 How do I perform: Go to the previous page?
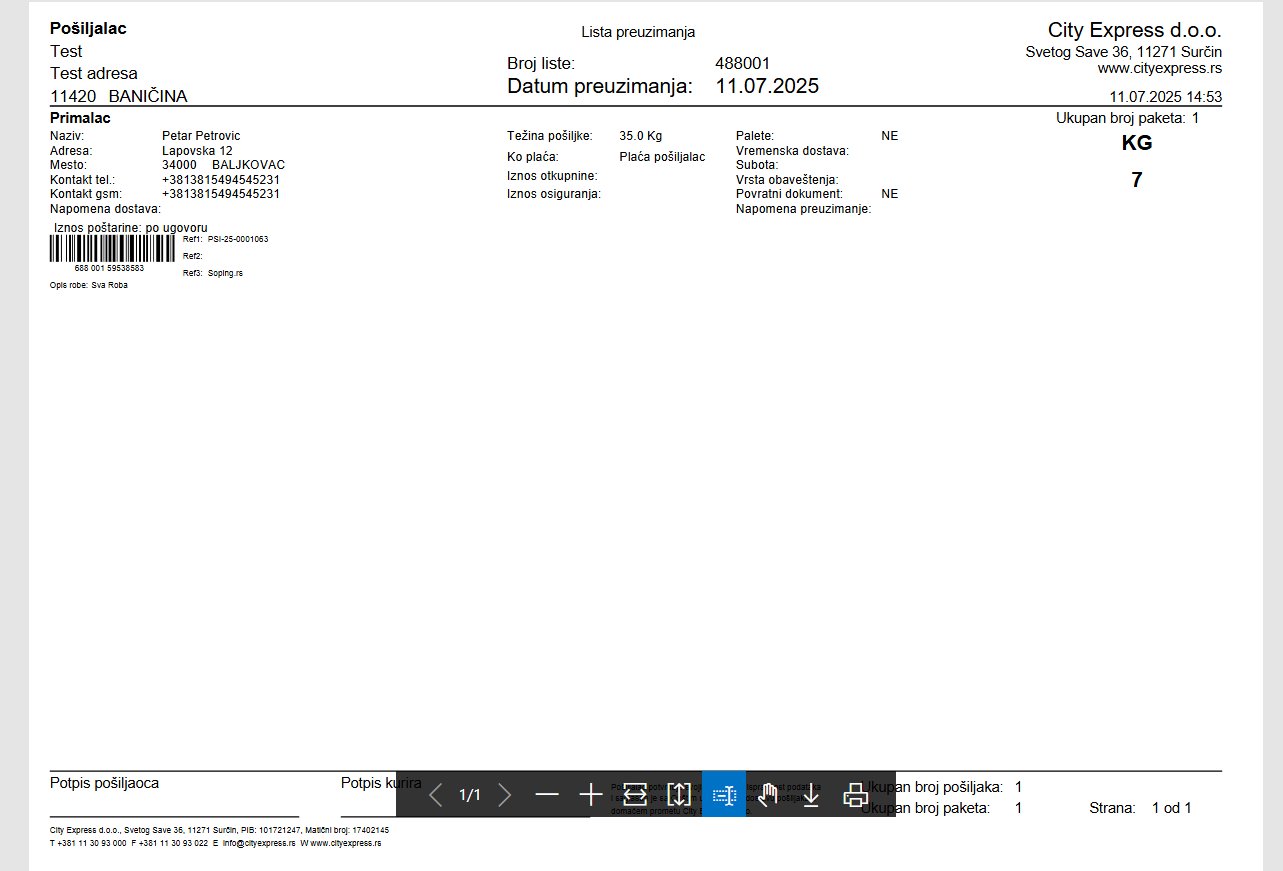tap(435, 796)
